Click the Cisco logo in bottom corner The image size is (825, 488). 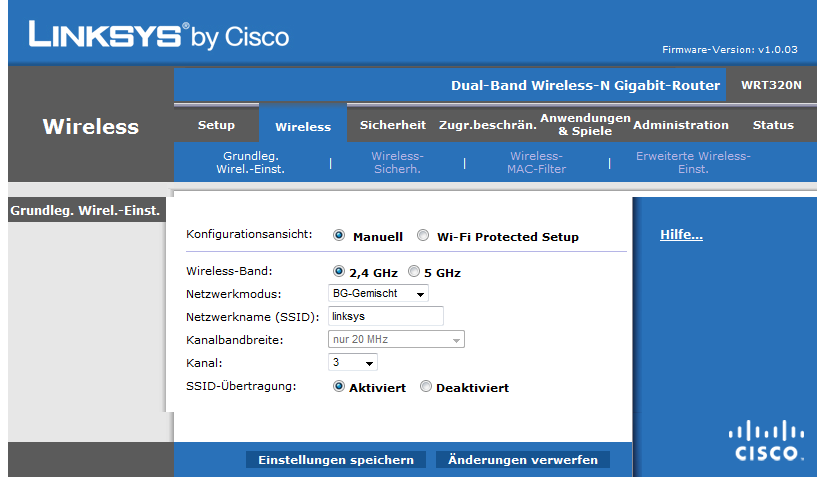[766, 441]
